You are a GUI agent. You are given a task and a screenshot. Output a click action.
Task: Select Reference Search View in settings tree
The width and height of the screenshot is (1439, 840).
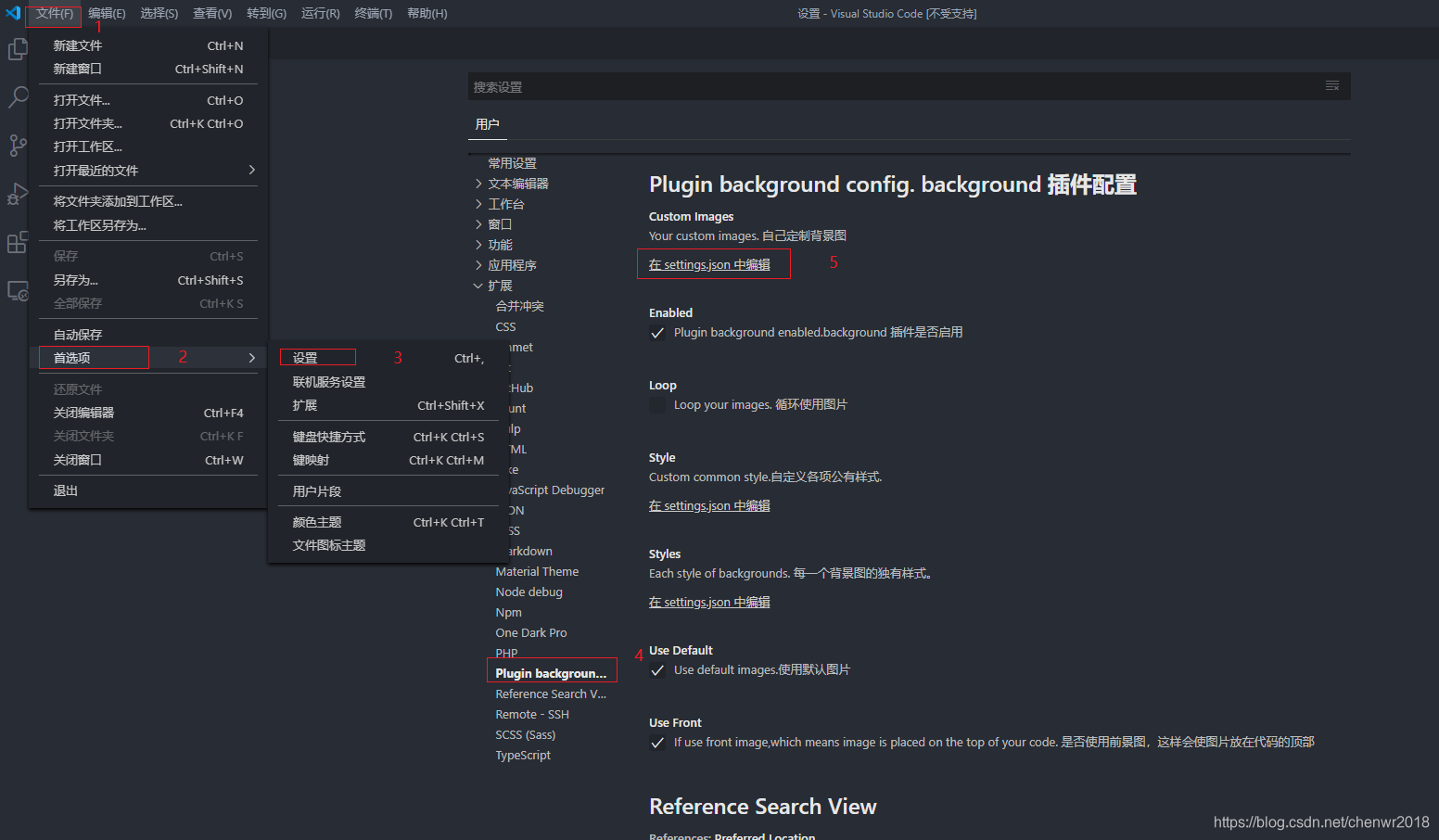point(551,694)
